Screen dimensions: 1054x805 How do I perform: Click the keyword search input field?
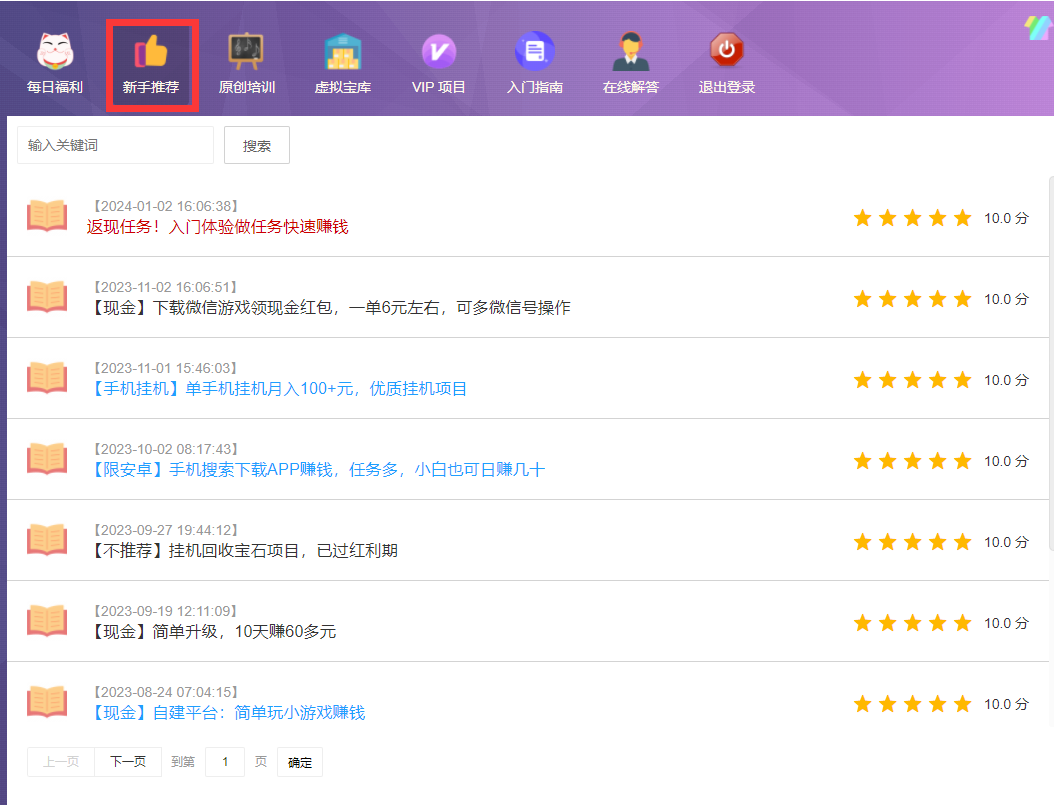(114, 144)
